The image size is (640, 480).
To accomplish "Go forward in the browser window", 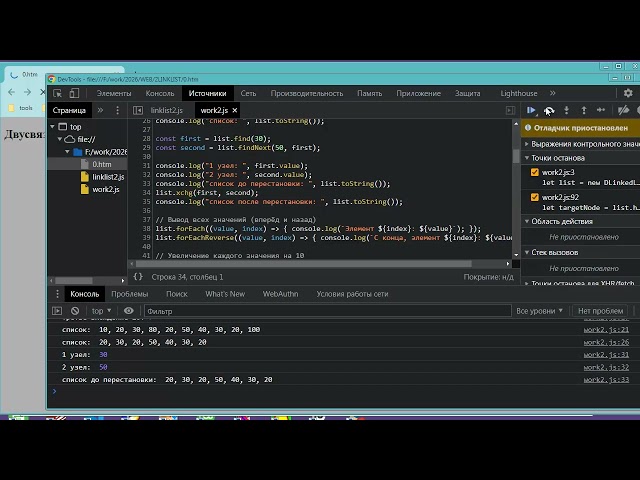I will [27, 92].
